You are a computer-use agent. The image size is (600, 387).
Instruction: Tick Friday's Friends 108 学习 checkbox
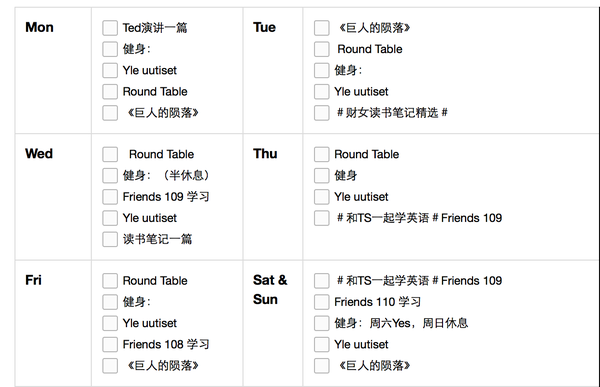click(x=110, y=345)
